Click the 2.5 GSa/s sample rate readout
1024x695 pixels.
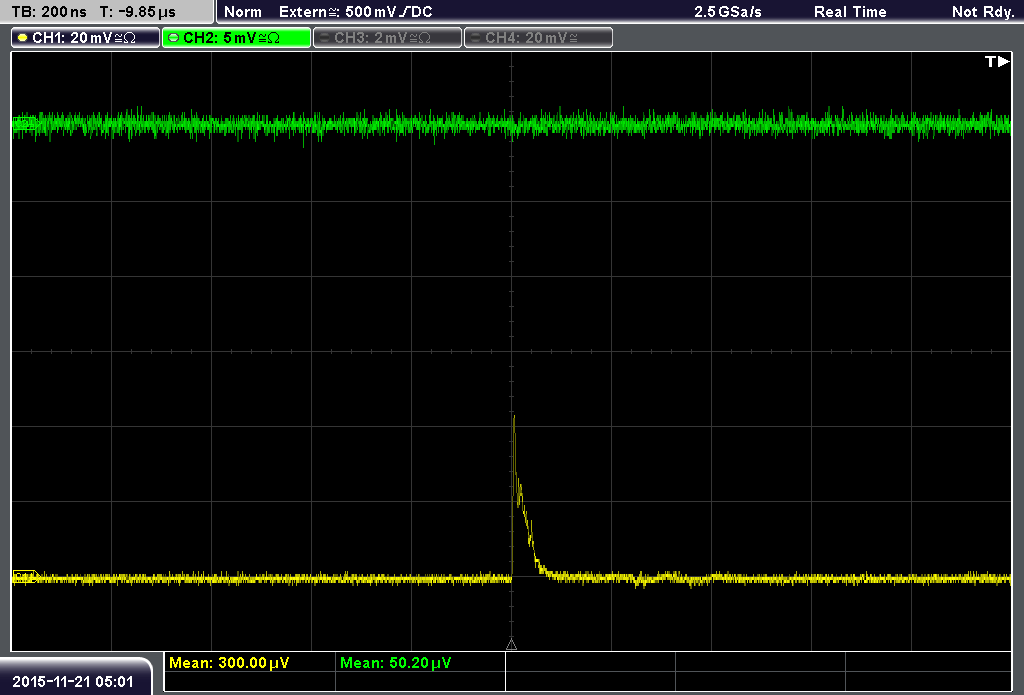point(728,12)
